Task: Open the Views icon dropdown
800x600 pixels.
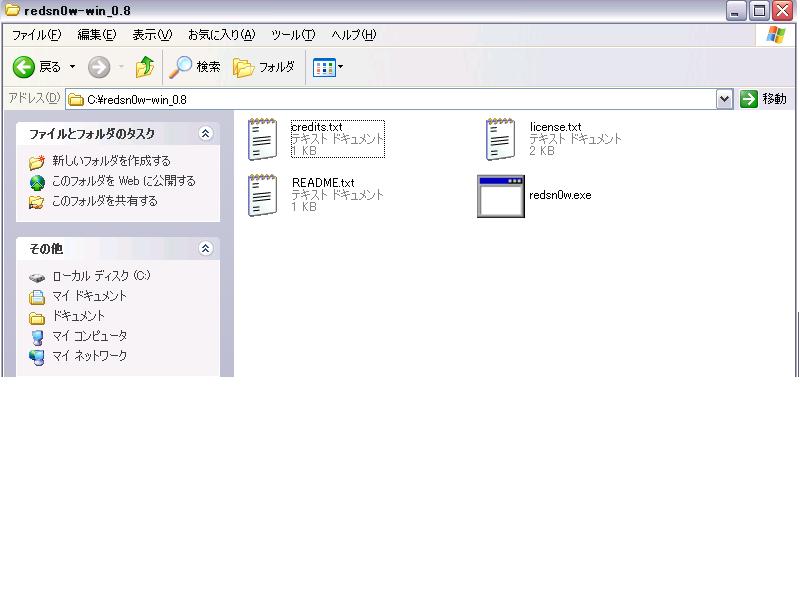Action: click(x=328, y=67)
